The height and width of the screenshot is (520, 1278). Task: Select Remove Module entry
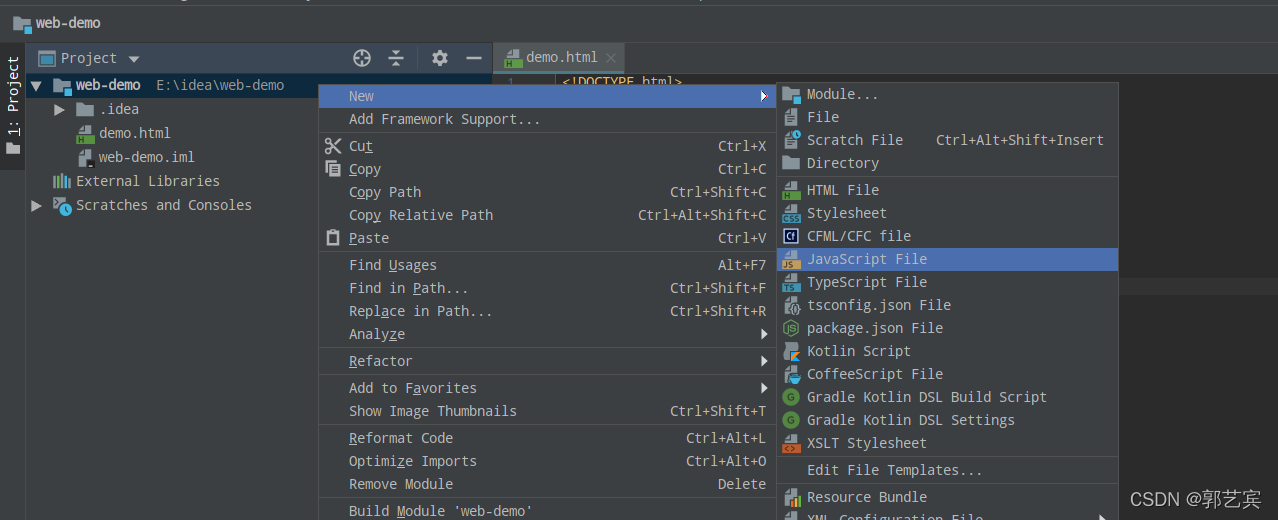click(548, 484)
